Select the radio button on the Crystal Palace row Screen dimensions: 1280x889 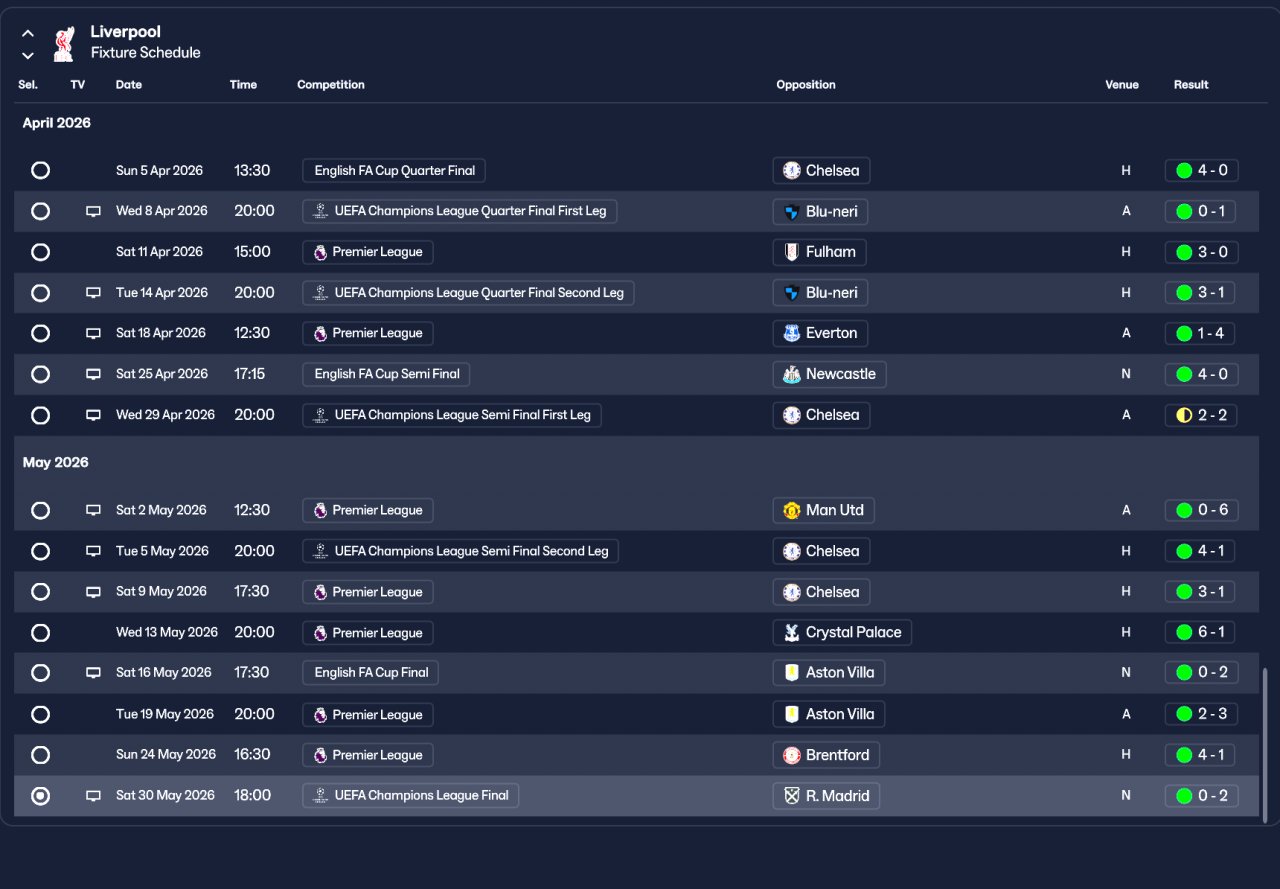40,632
